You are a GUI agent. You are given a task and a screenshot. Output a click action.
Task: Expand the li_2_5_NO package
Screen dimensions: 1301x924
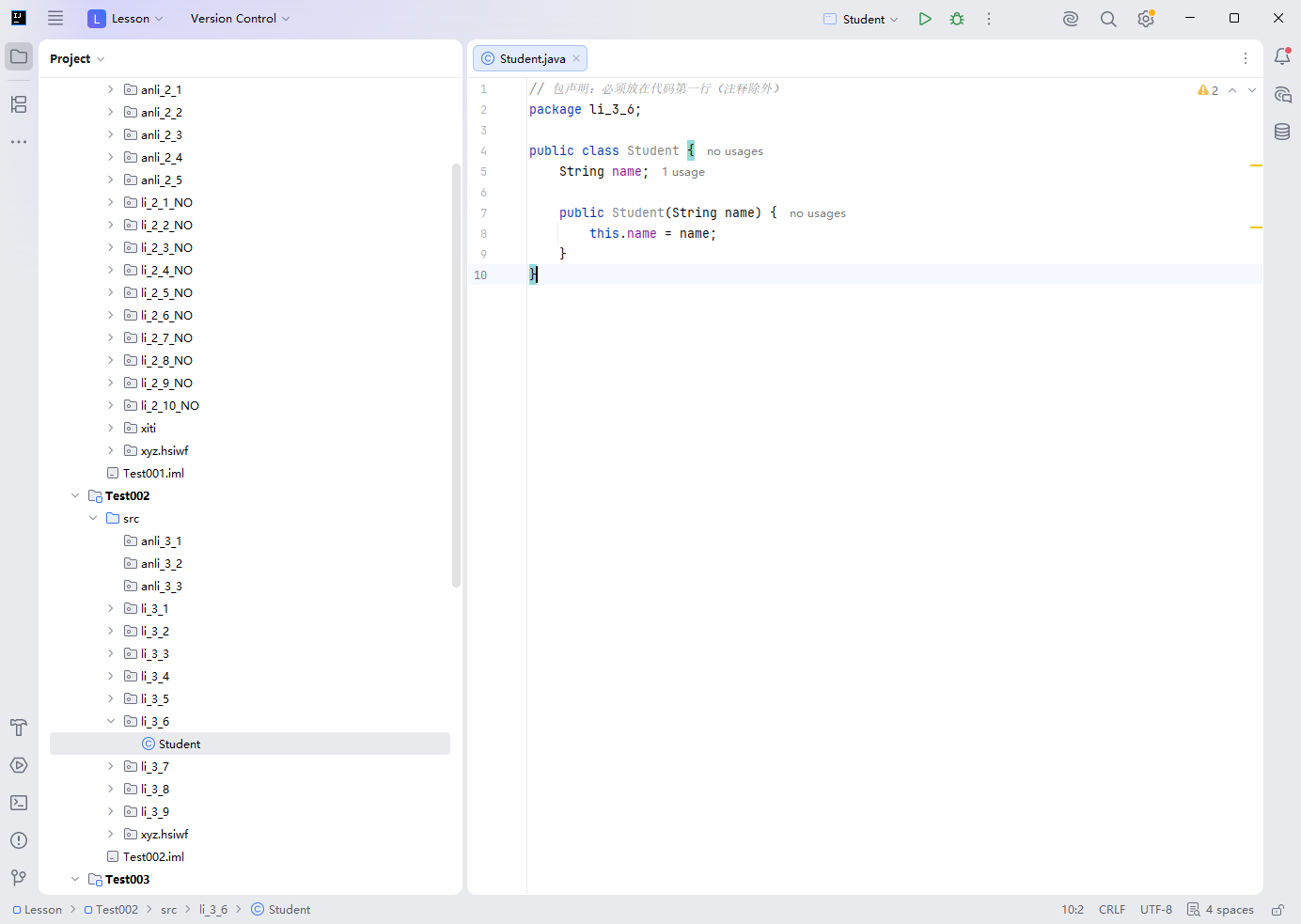pyautogui.click(x=110, y=293)
